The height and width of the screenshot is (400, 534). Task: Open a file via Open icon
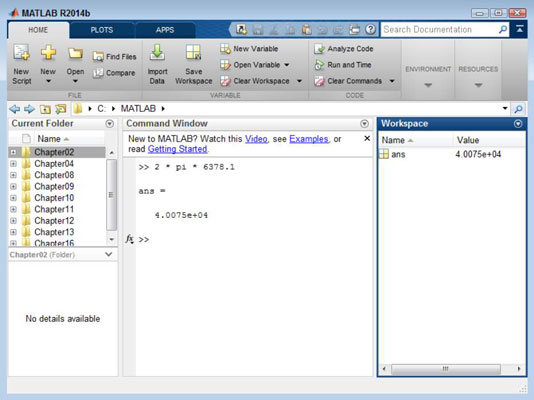click(x=75, y=53)
